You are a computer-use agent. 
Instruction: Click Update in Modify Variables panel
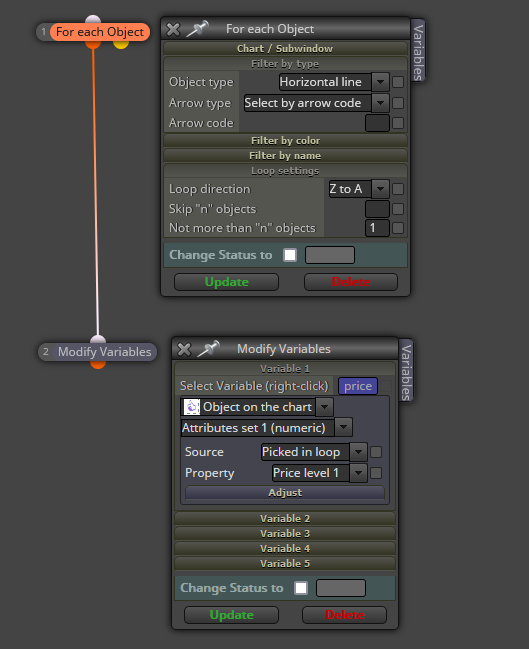(x=231, y=615)
